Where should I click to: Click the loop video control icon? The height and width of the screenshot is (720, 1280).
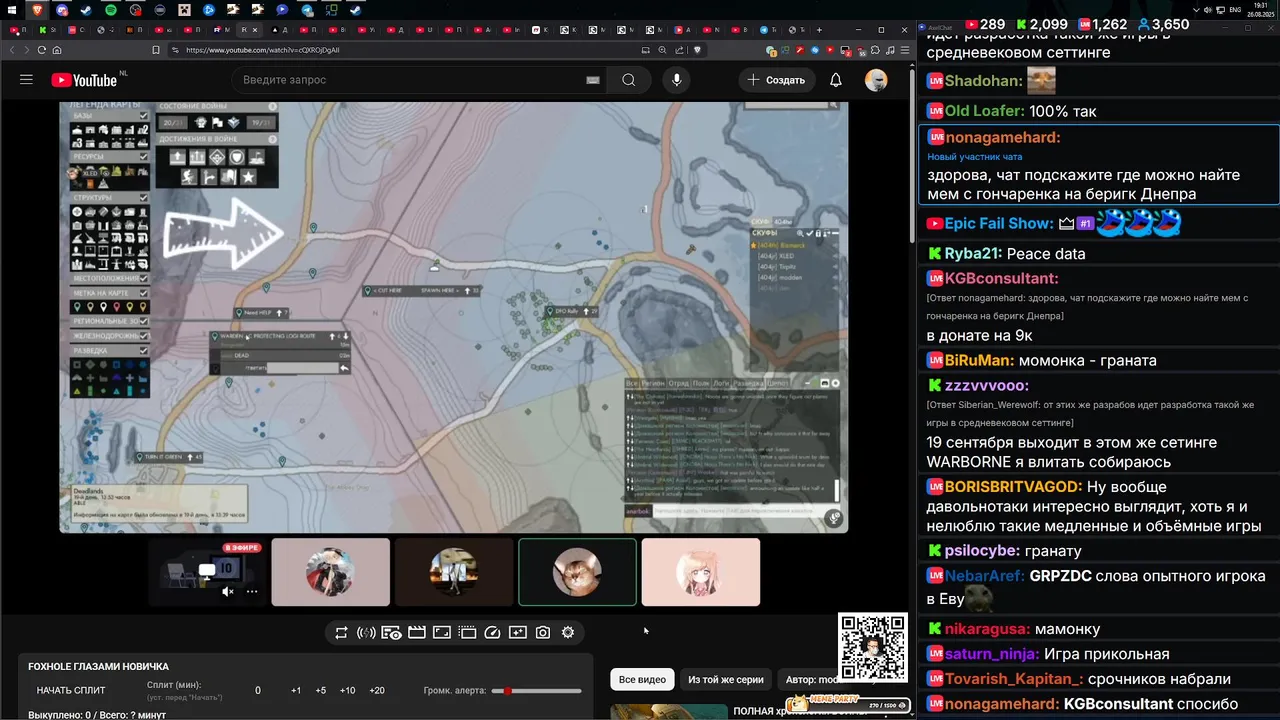pyautogui.click(x=341, y=632)
